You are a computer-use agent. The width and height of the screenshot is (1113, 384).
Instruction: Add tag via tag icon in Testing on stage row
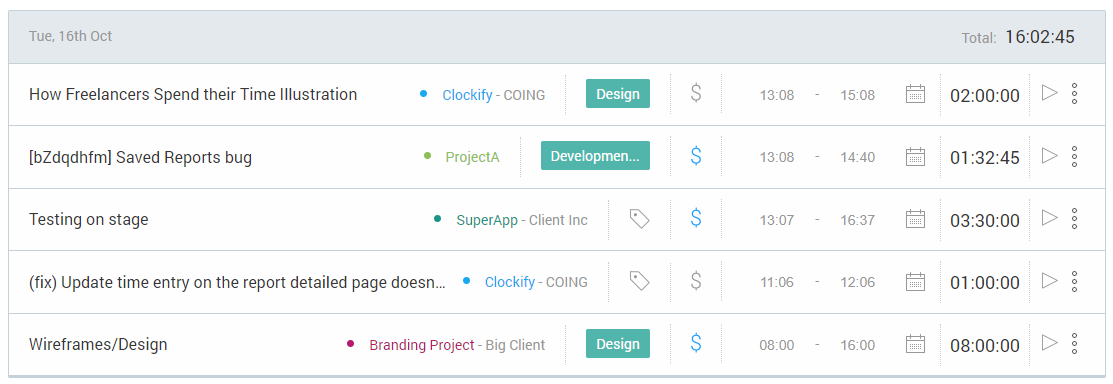(x=640, y=219)
